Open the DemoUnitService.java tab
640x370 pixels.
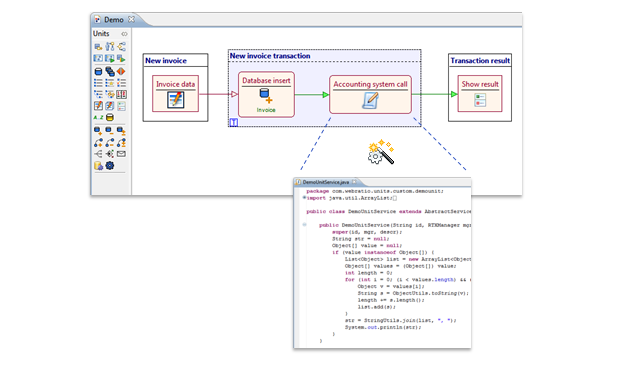[x=325, y=182]
